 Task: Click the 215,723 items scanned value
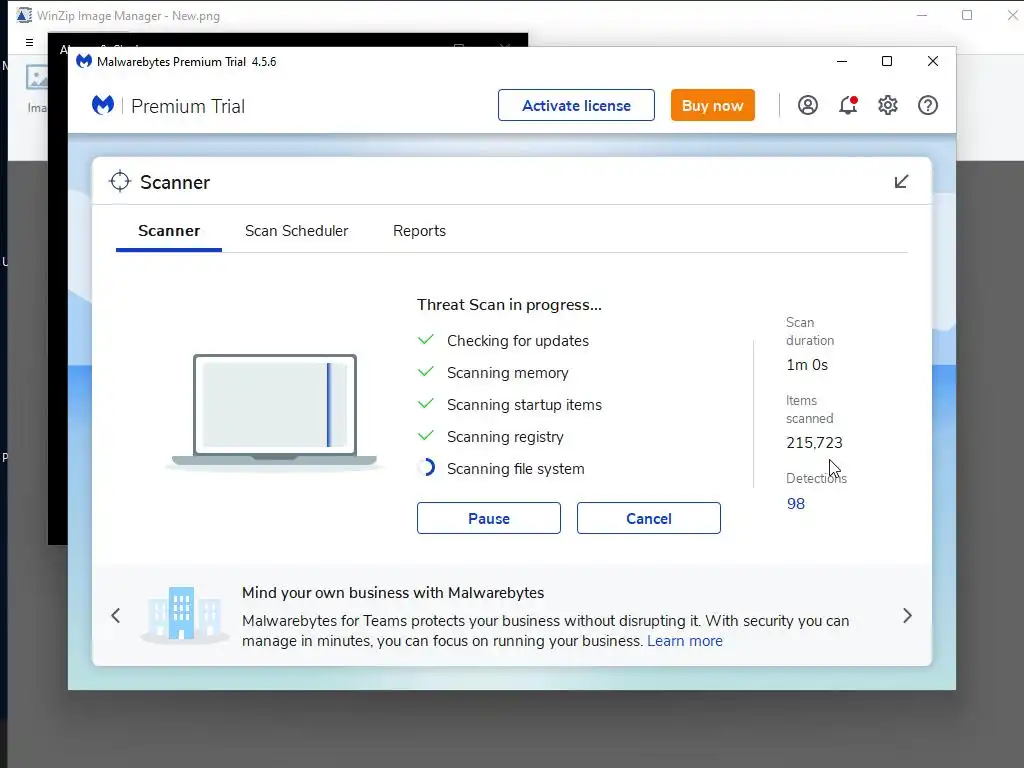click(814, 443)
